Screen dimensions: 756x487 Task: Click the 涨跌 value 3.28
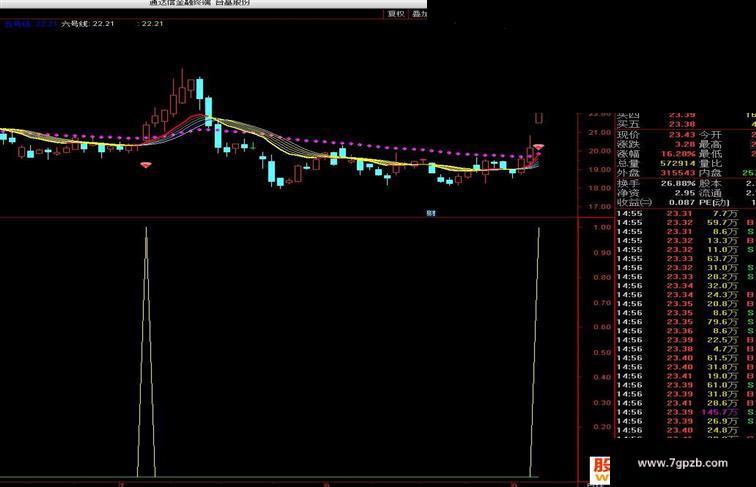click(685, 144)
